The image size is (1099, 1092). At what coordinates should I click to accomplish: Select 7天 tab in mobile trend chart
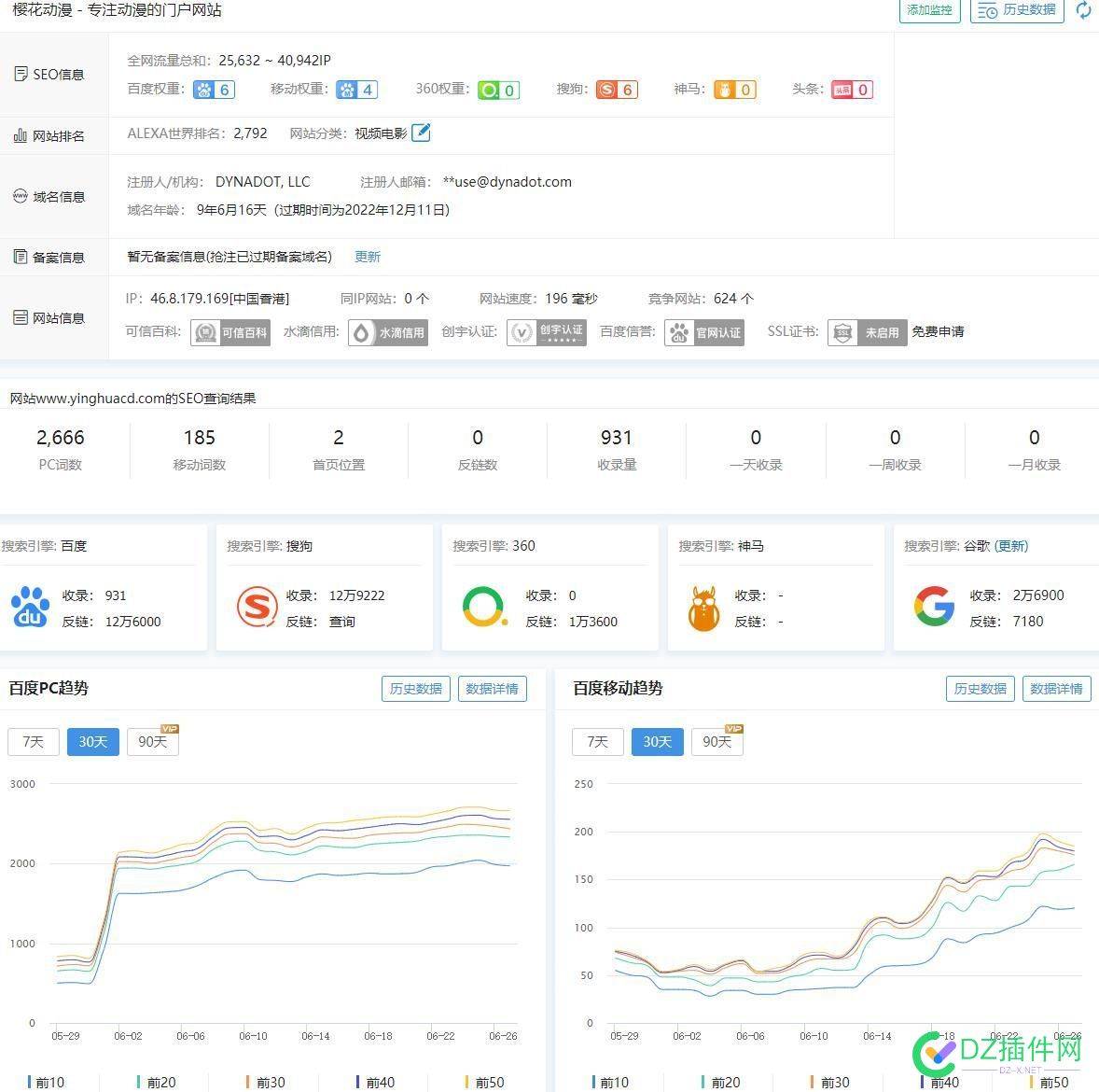(x=597, y=742)
